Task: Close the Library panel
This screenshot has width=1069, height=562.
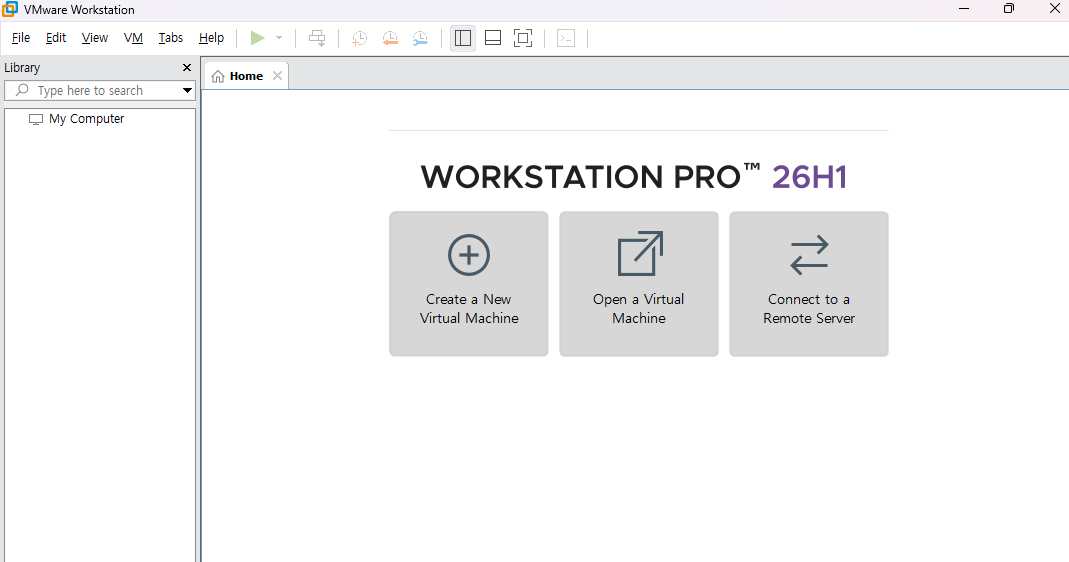Action: coord(187,68)
